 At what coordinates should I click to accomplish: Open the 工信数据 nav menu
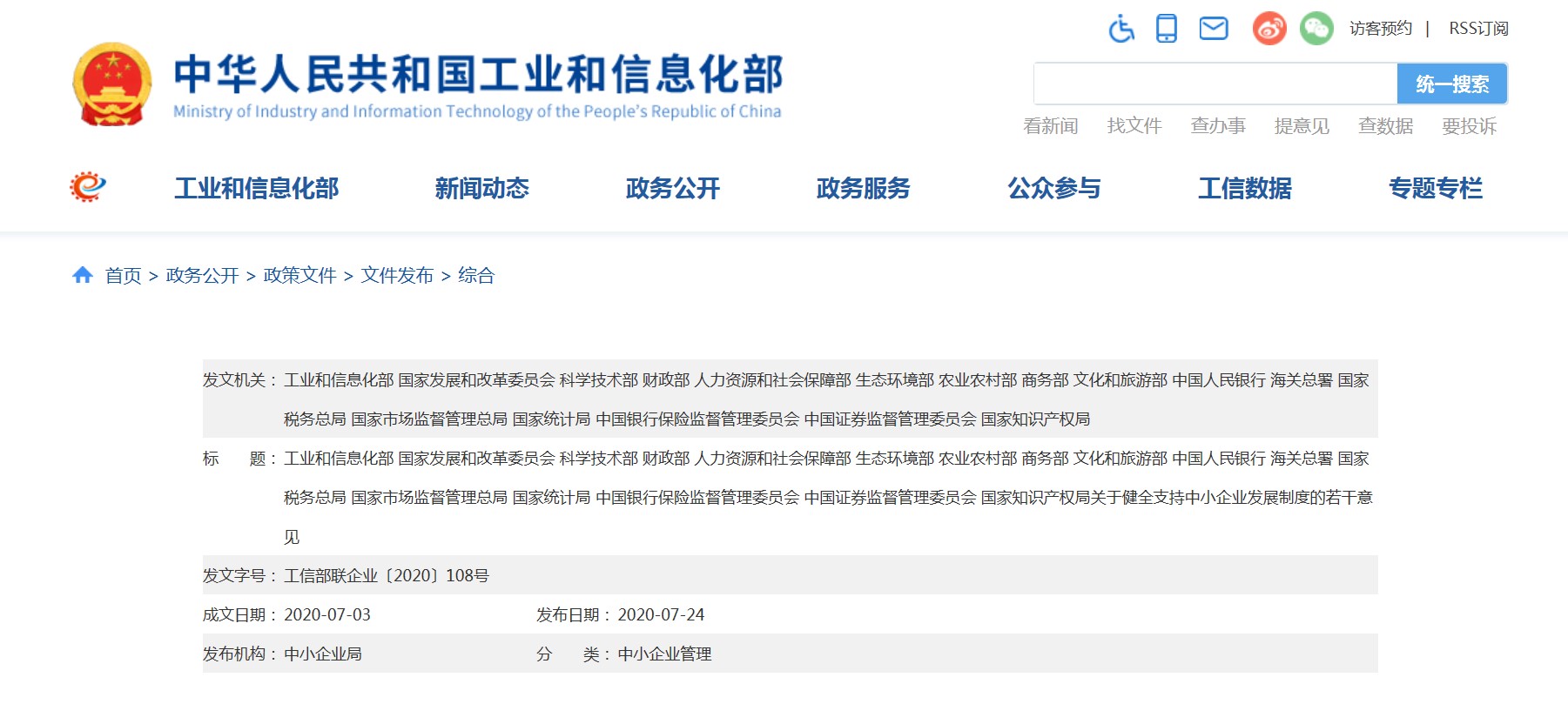coord(1245,188)
